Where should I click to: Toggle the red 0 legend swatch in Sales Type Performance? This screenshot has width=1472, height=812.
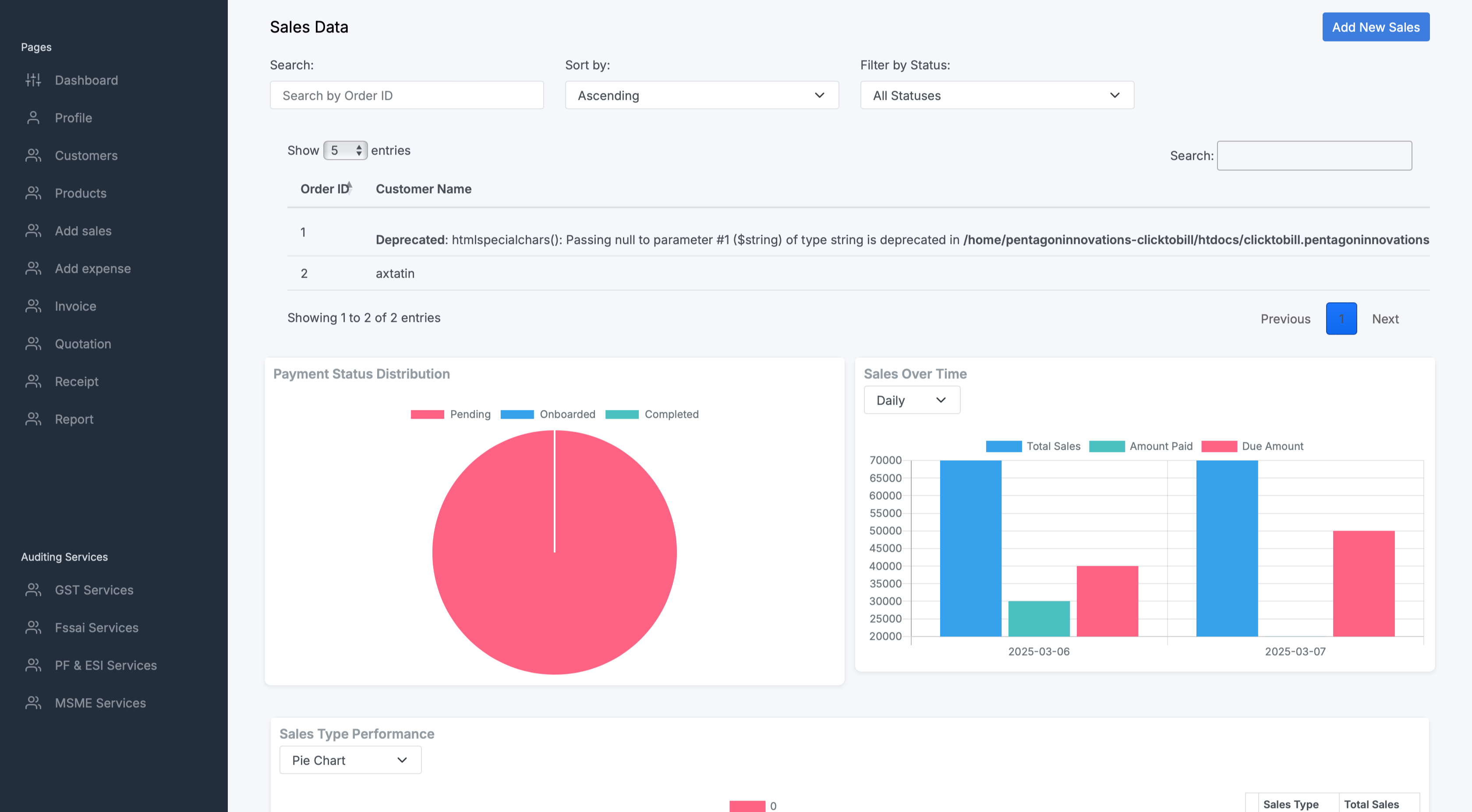[747, 806]
